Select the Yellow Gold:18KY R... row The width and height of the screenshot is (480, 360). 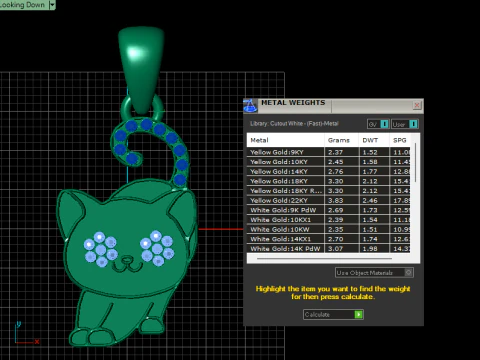tap(328, 191)
